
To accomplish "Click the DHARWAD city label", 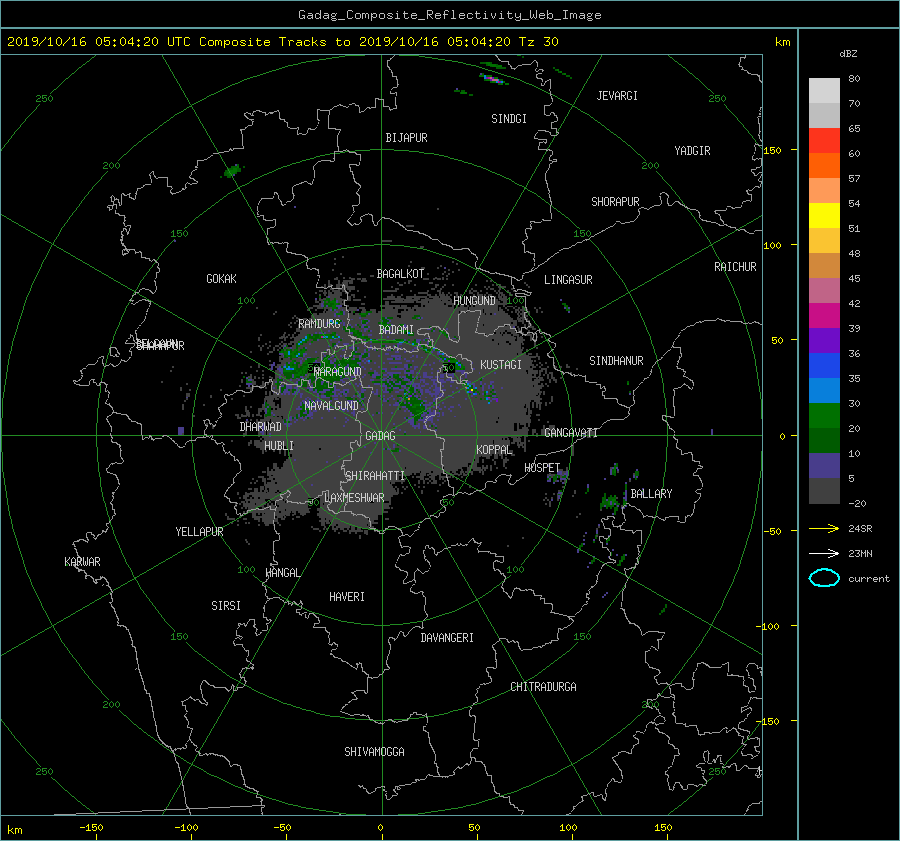I will (x=261, y=427).
